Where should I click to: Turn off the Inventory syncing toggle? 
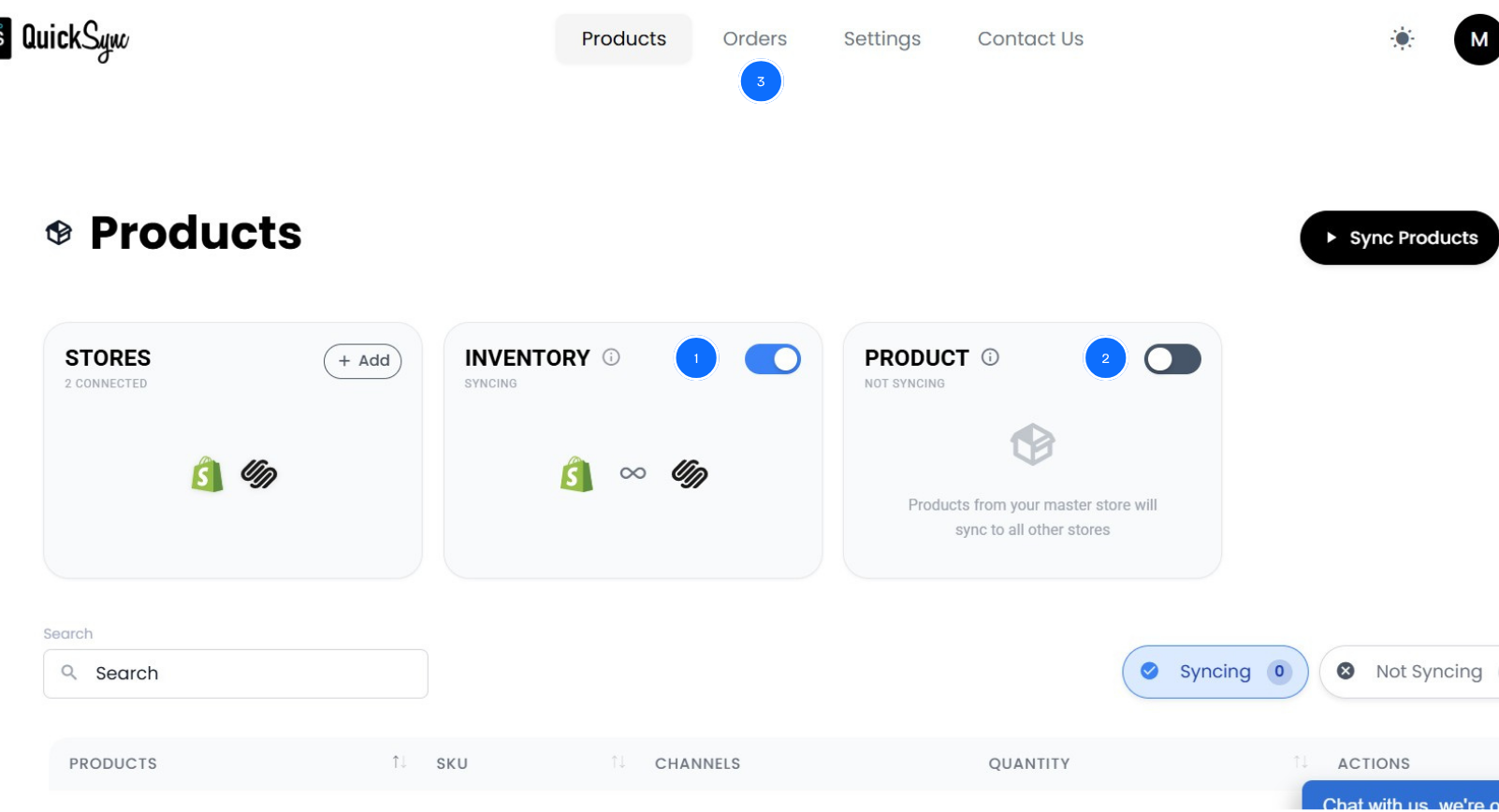coord(773,359)
